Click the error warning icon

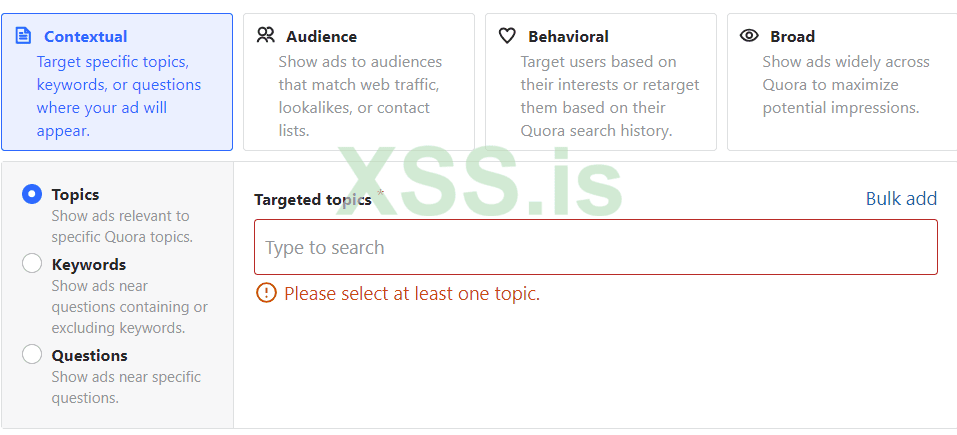pos(266,293)
